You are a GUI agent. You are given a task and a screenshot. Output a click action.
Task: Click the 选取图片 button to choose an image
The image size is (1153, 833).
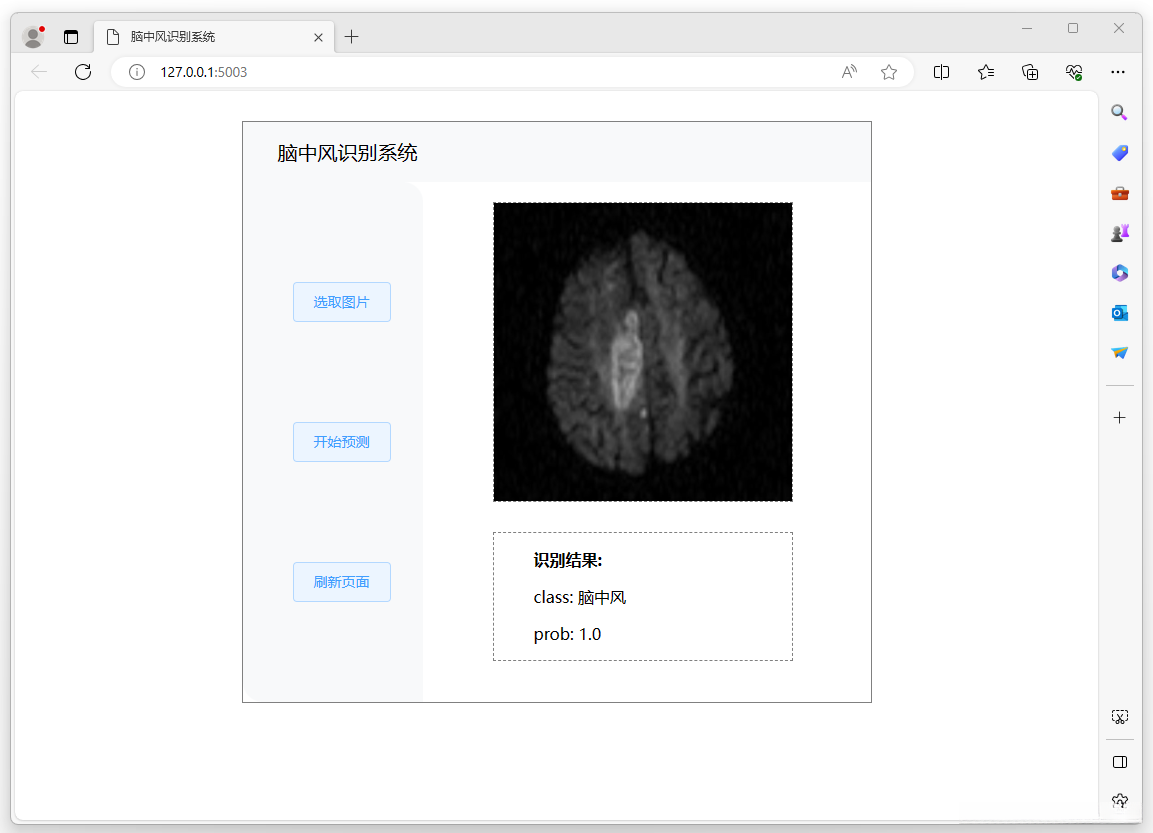tap(341, 301)
